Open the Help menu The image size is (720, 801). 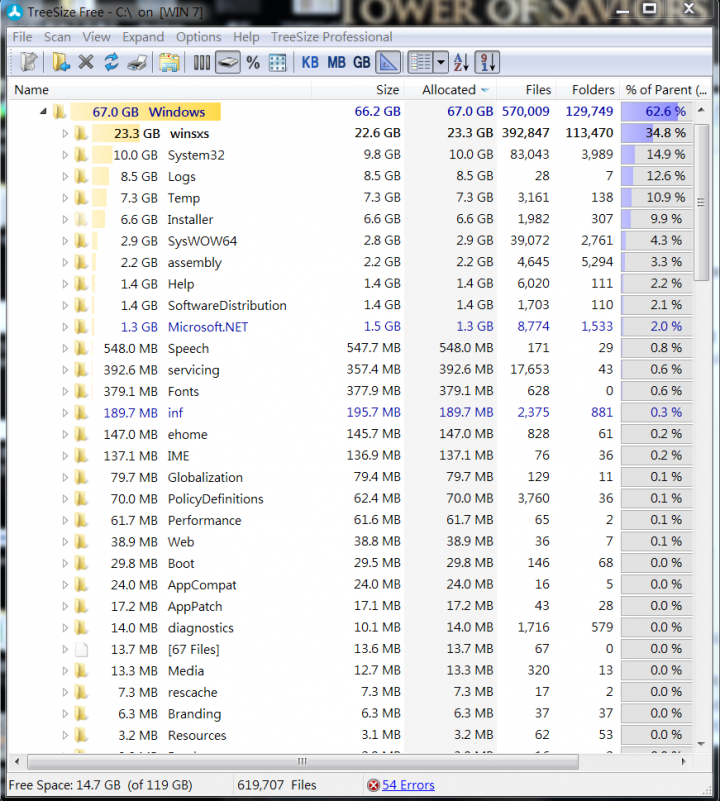point(246,37)
